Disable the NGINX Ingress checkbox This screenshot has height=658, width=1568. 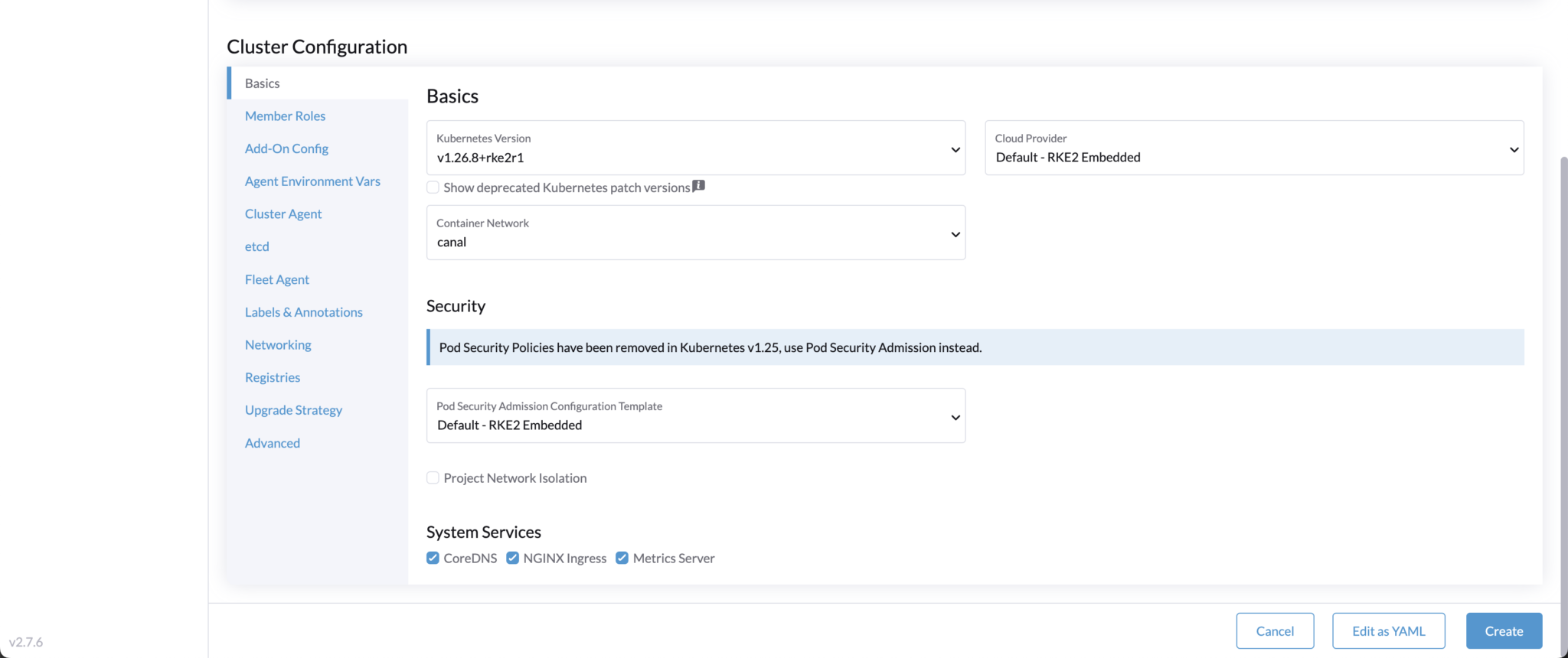pos(513,558)
